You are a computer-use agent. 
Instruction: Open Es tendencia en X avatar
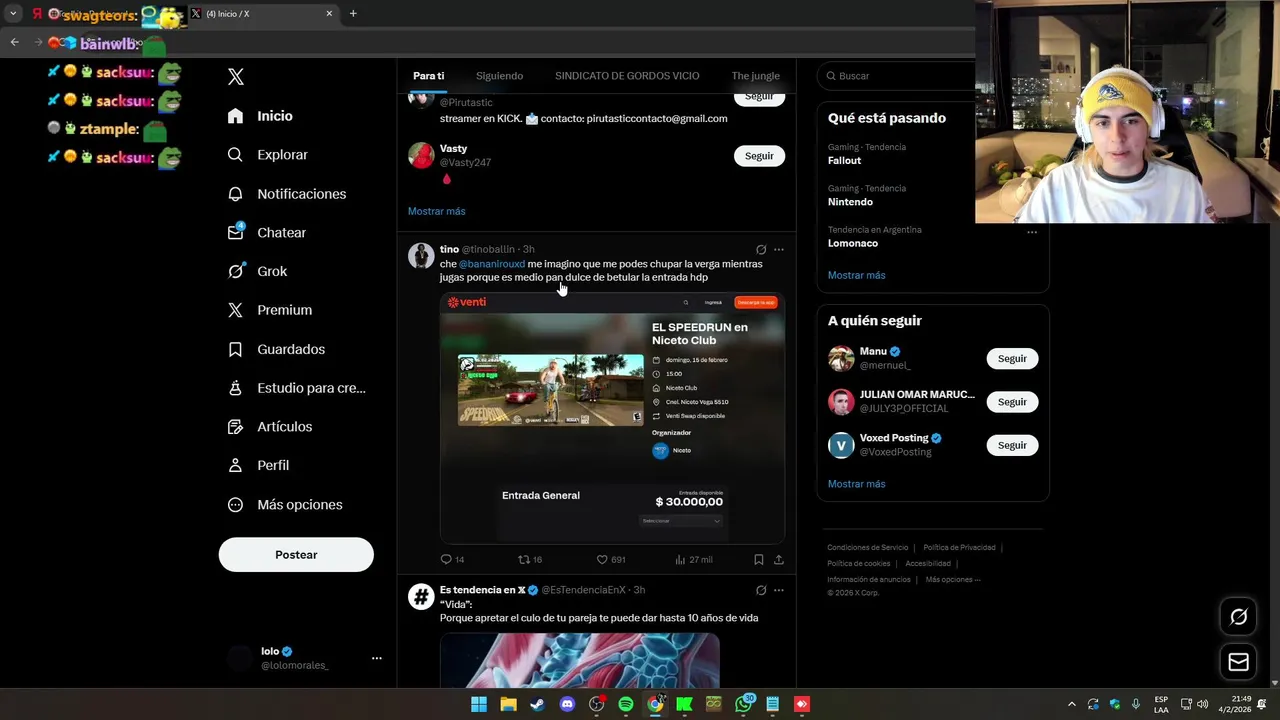(x=421, y=597)
